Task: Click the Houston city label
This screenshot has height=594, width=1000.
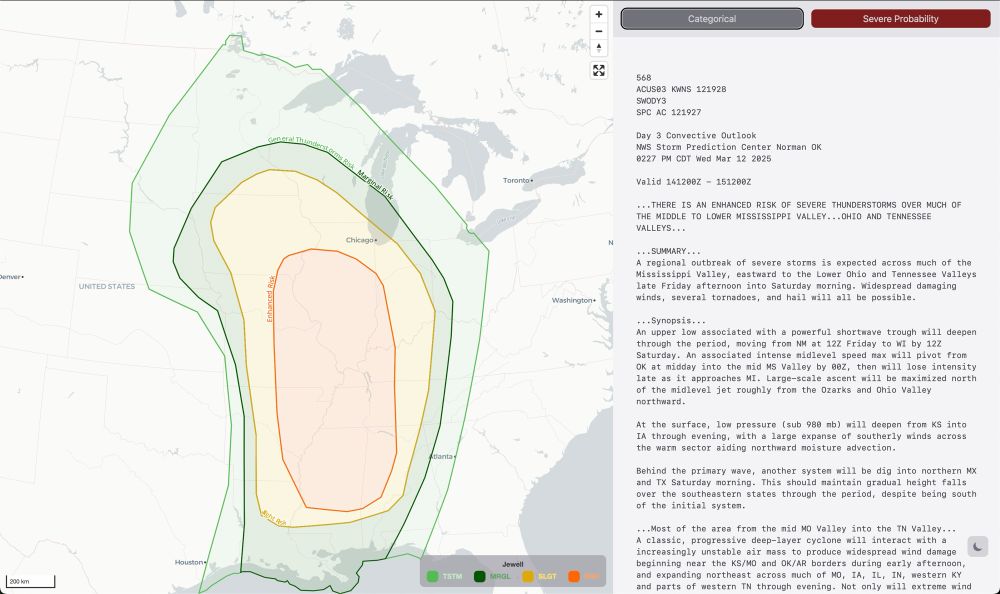Action: [189, 562]
